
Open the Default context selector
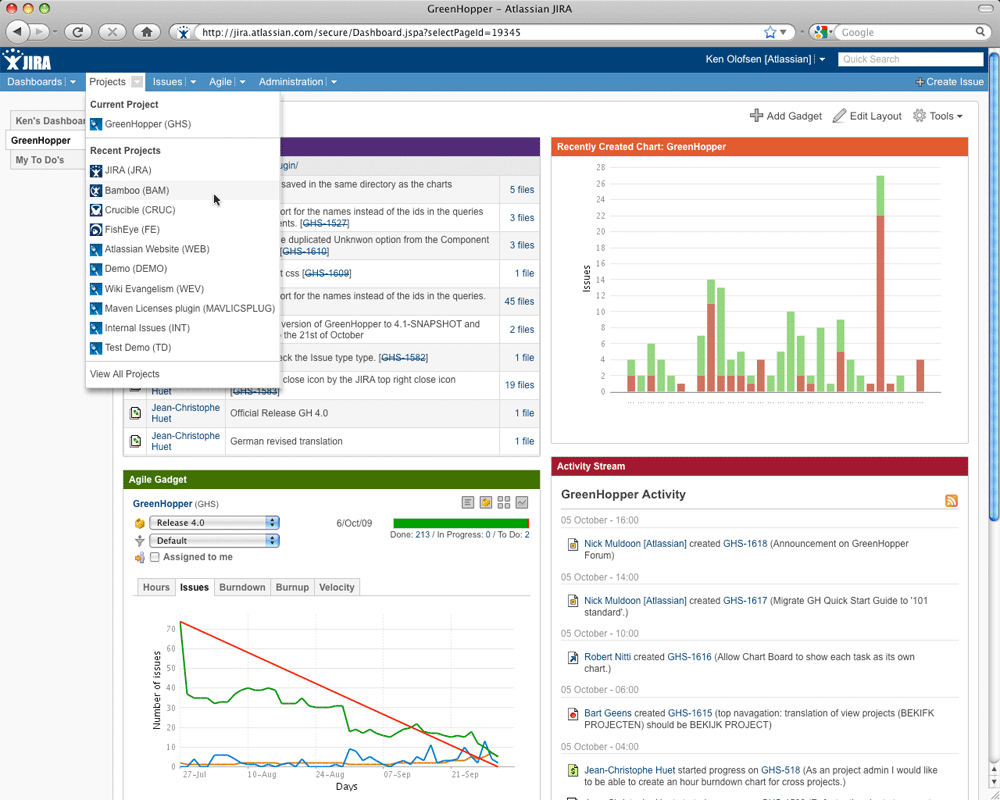pyautogui.click(x=214, y=540)
